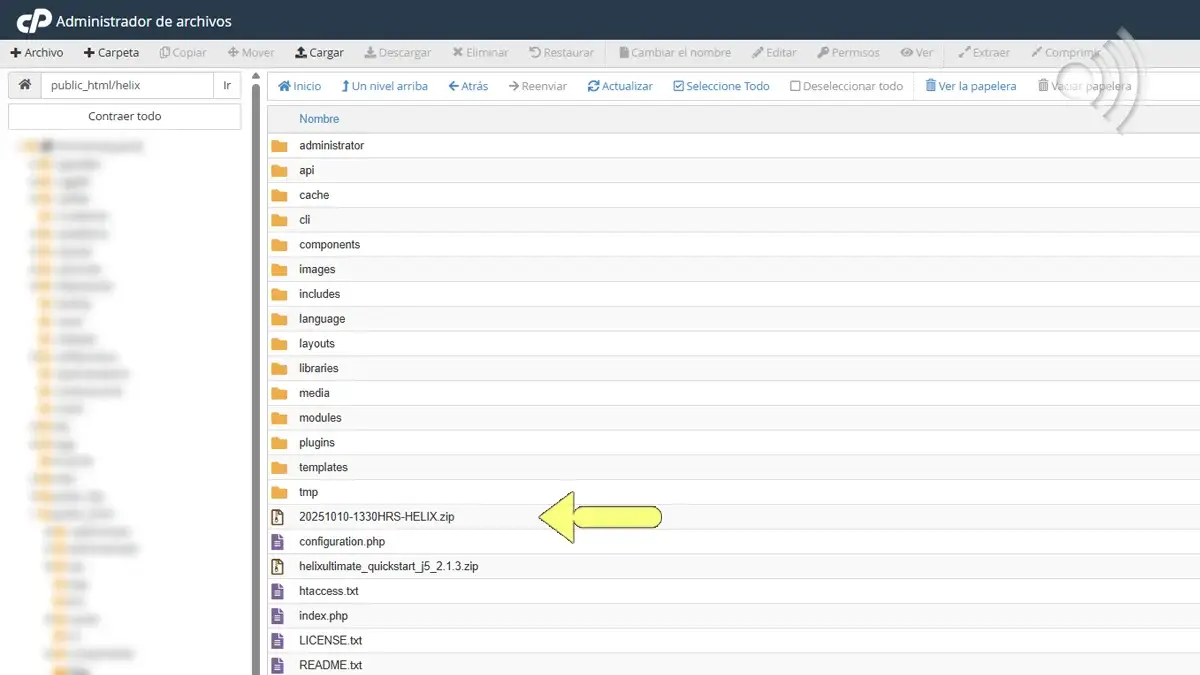
Task: Click Inicio home link in toolbar
Action: tap(300, 86)
